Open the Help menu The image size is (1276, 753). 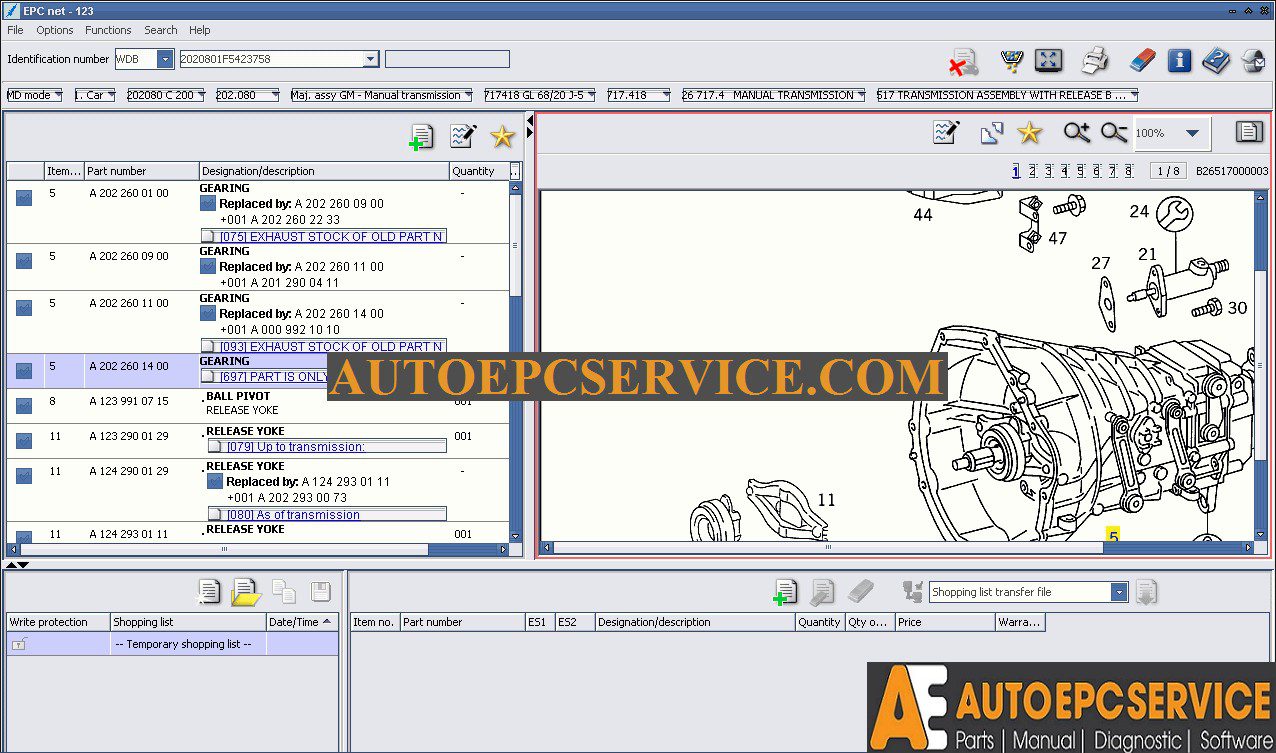[x=200, y=30]
